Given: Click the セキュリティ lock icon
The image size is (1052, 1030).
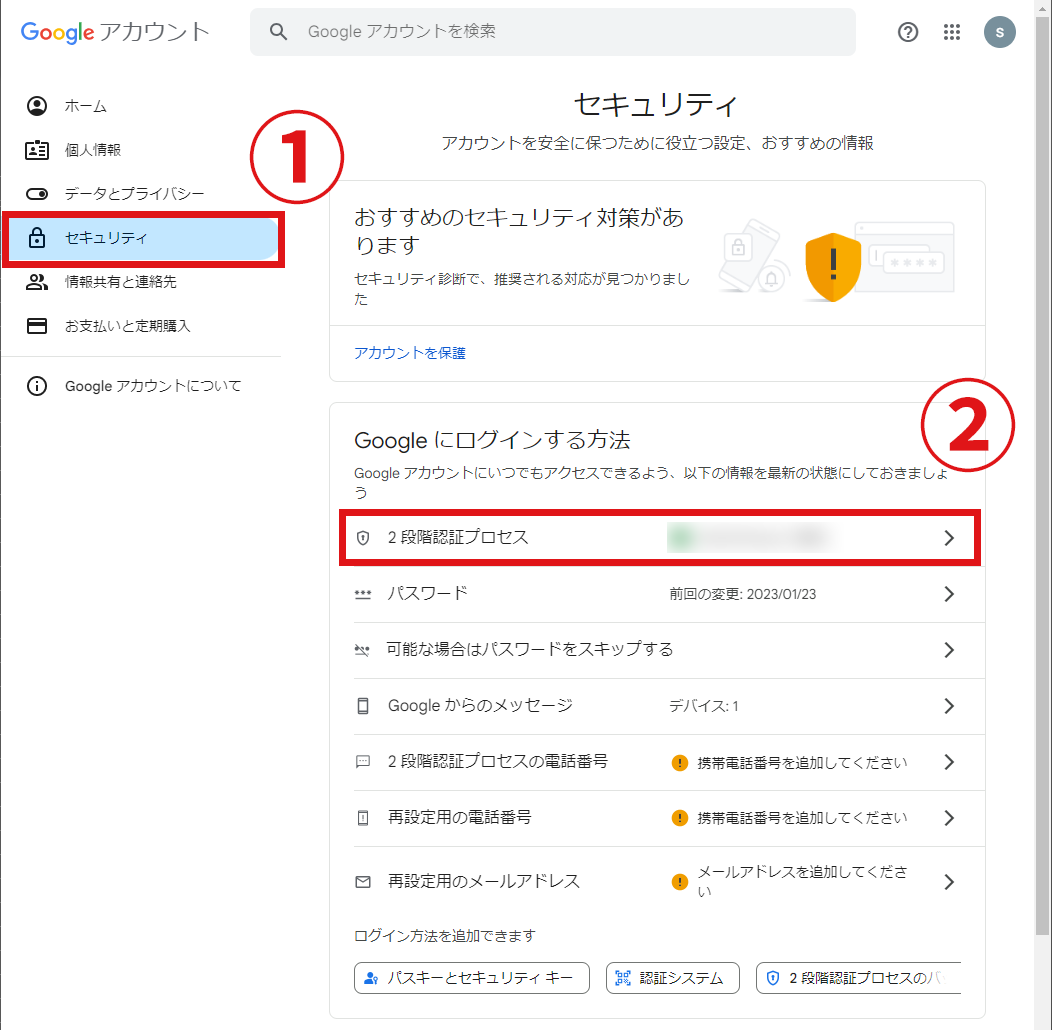Looking at the screenshot, I should tap(37, 238).
